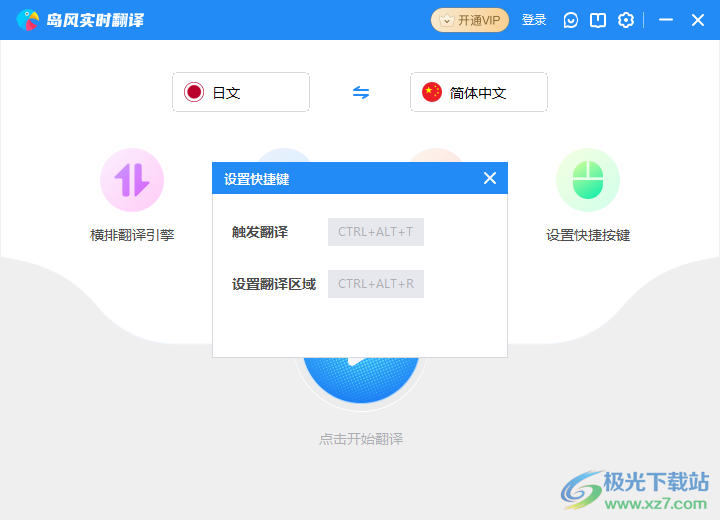Minimize the translation app window
The image size is (720, 520).
pyautogui.click(x=666, y=20)
